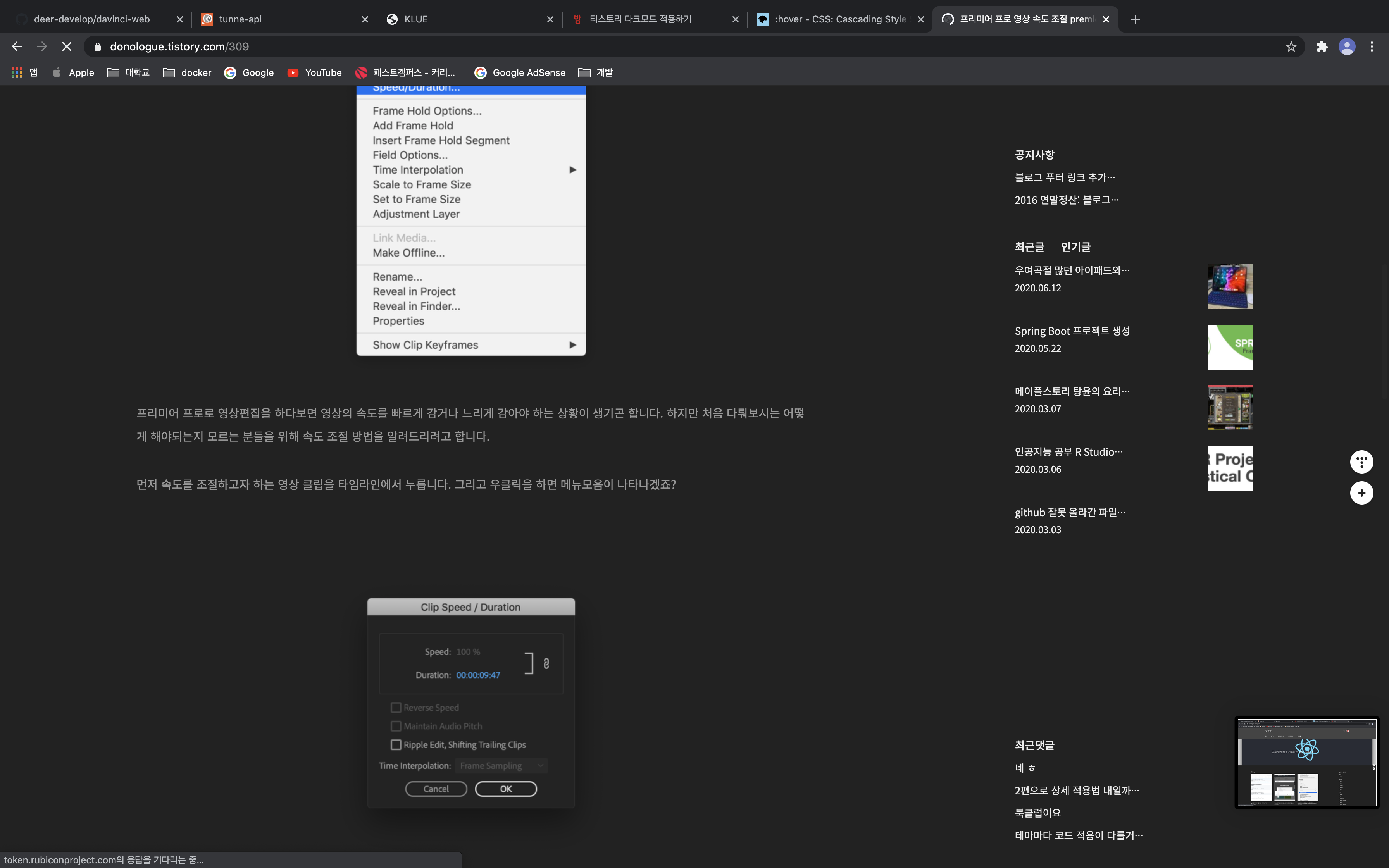1389x868 pixels.
Task: Click the white plus floating button
Action: coord(1361,493)
